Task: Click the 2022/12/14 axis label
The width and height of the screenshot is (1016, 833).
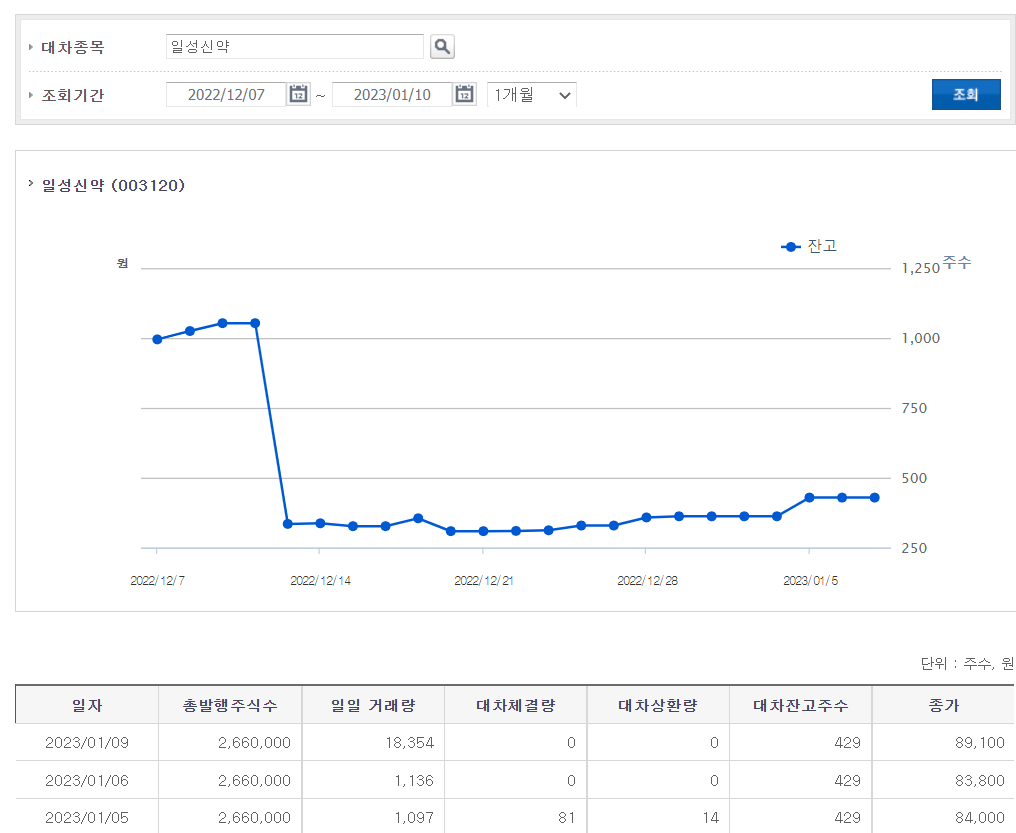Action: click(320, 580)
